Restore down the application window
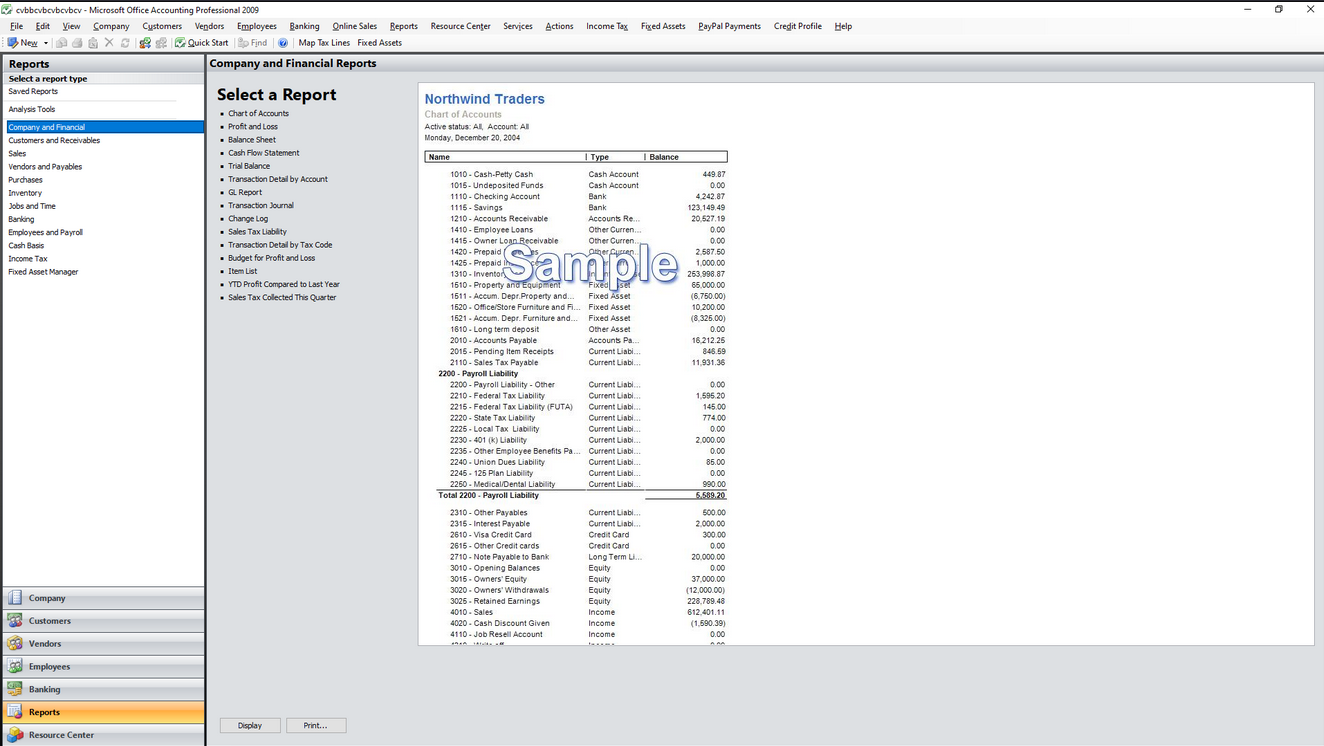This screenshot has width=1324, height=746. click(x=1278, y=9)
